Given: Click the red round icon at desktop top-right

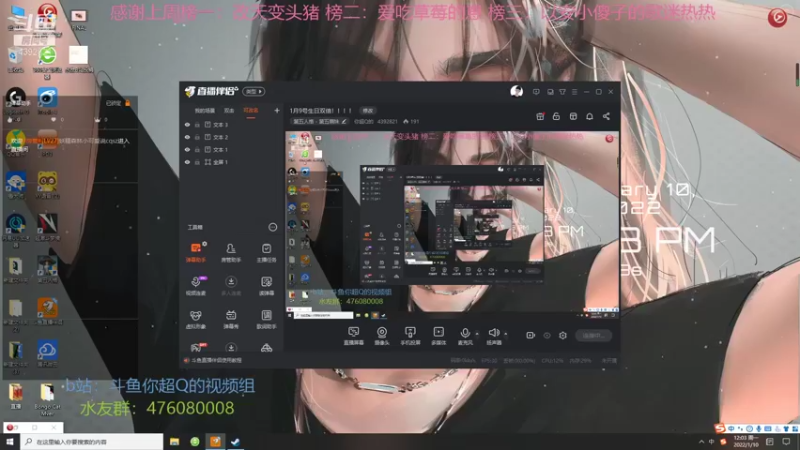Looking at the screenshot, I should 777,18.
